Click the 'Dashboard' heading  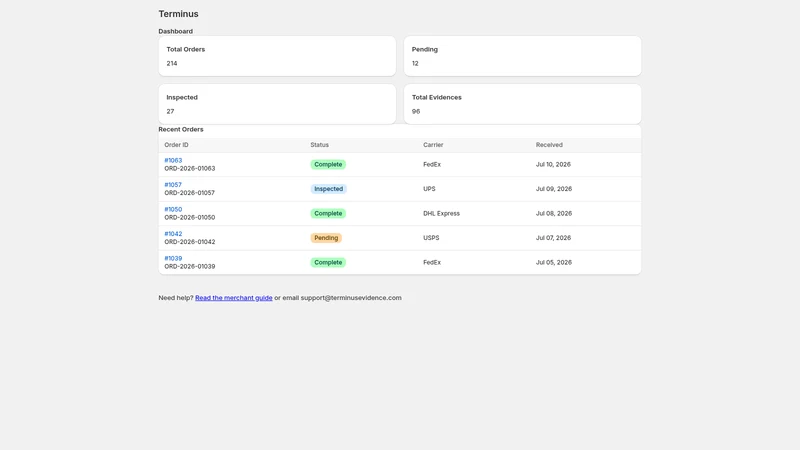176,31
